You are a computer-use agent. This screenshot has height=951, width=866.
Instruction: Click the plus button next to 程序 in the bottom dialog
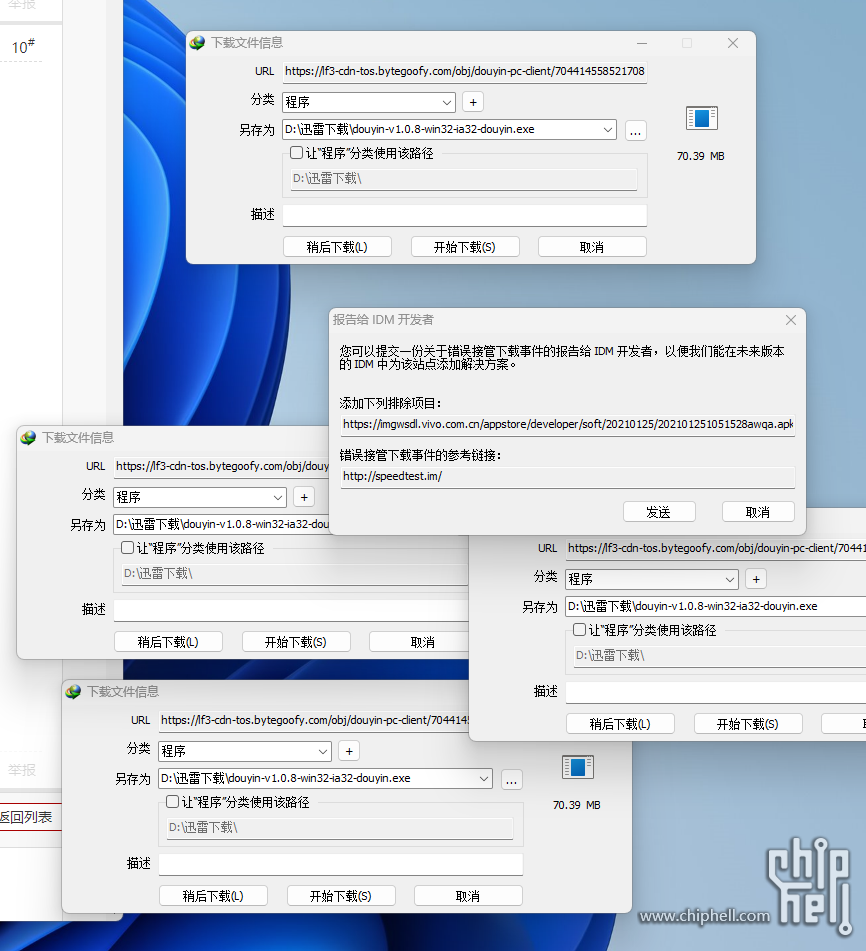tap(349, 751)
